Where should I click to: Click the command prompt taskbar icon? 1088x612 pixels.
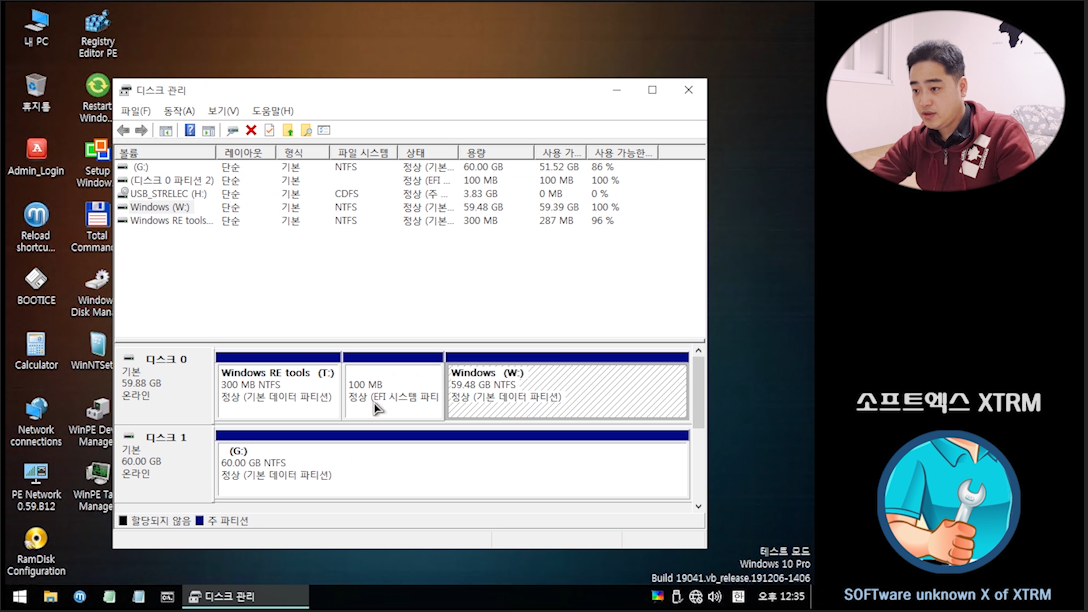coord(167,597)
